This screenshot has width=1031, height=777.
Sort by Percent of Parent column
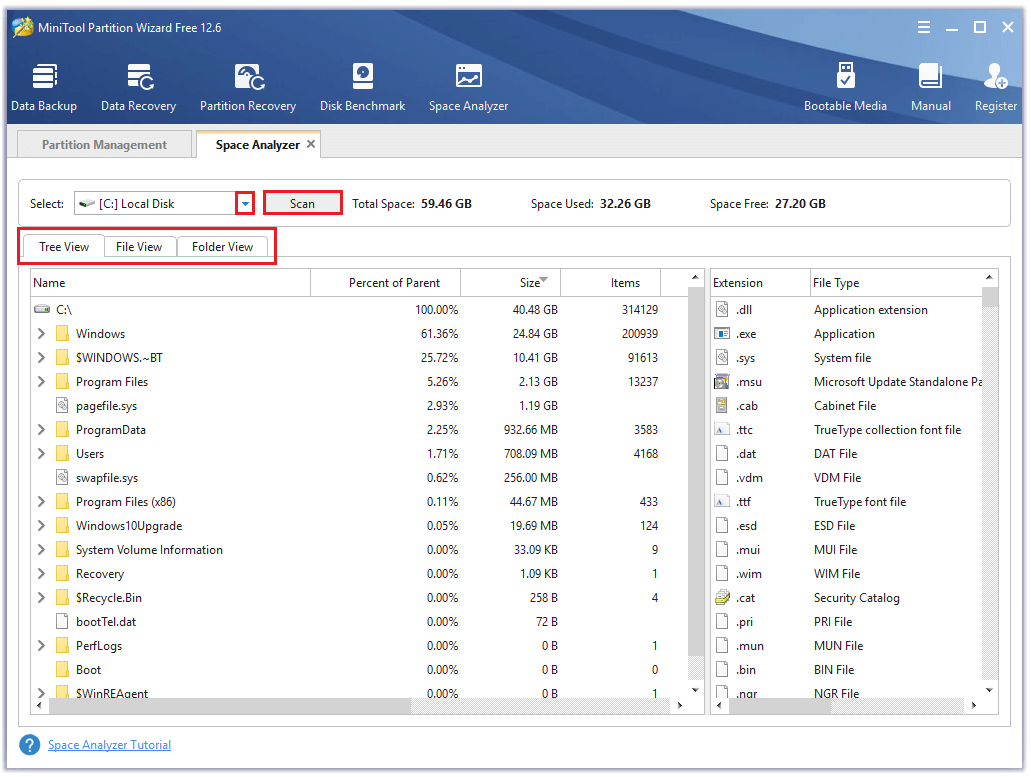click(x=385, y=283)
